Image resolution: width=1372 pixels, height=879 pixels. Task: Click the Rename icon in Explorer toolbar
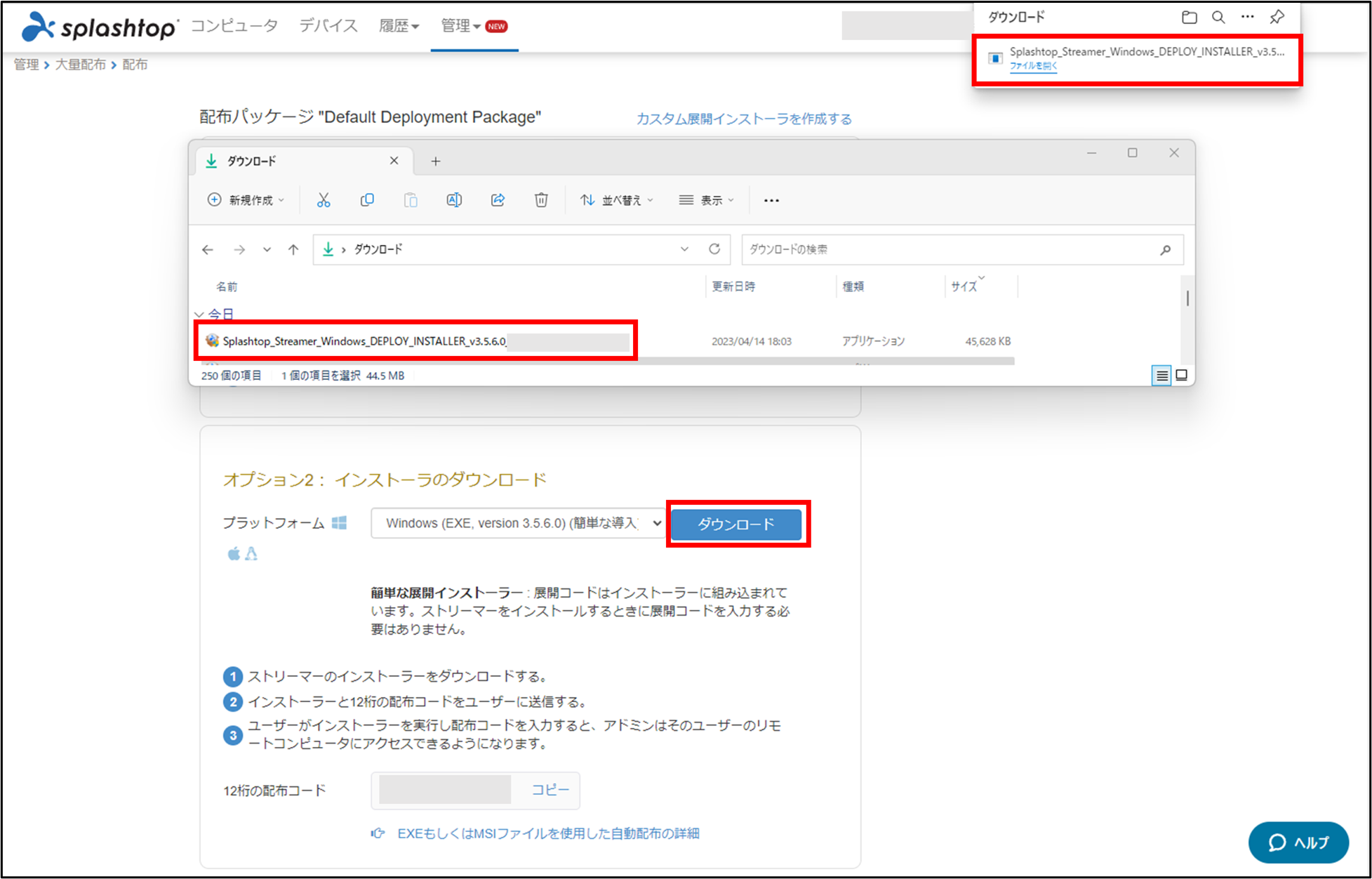(x=454, y=200)
